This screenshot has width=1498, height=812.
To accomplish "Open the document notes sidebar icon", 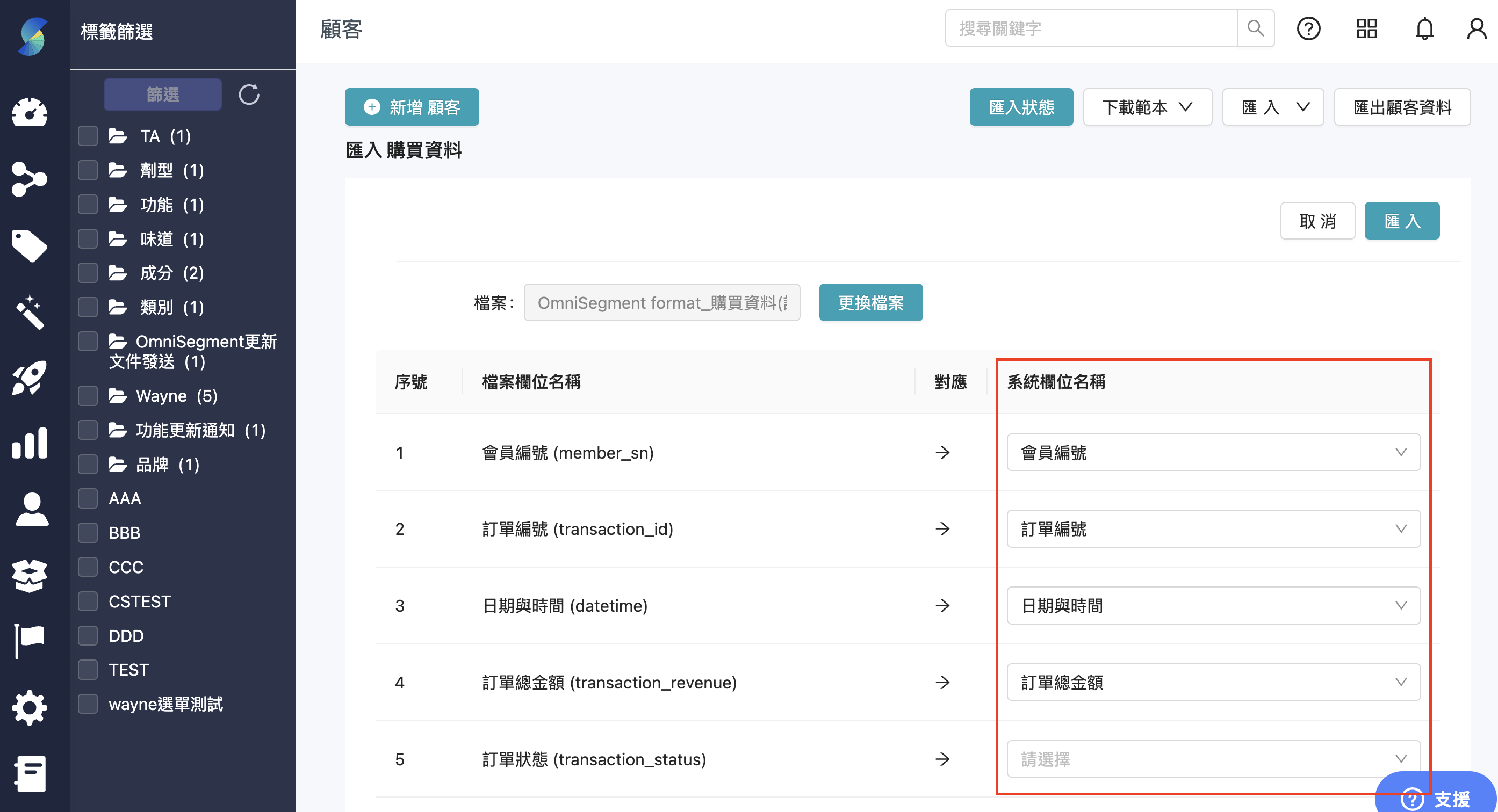I will (x=30, y=773).
